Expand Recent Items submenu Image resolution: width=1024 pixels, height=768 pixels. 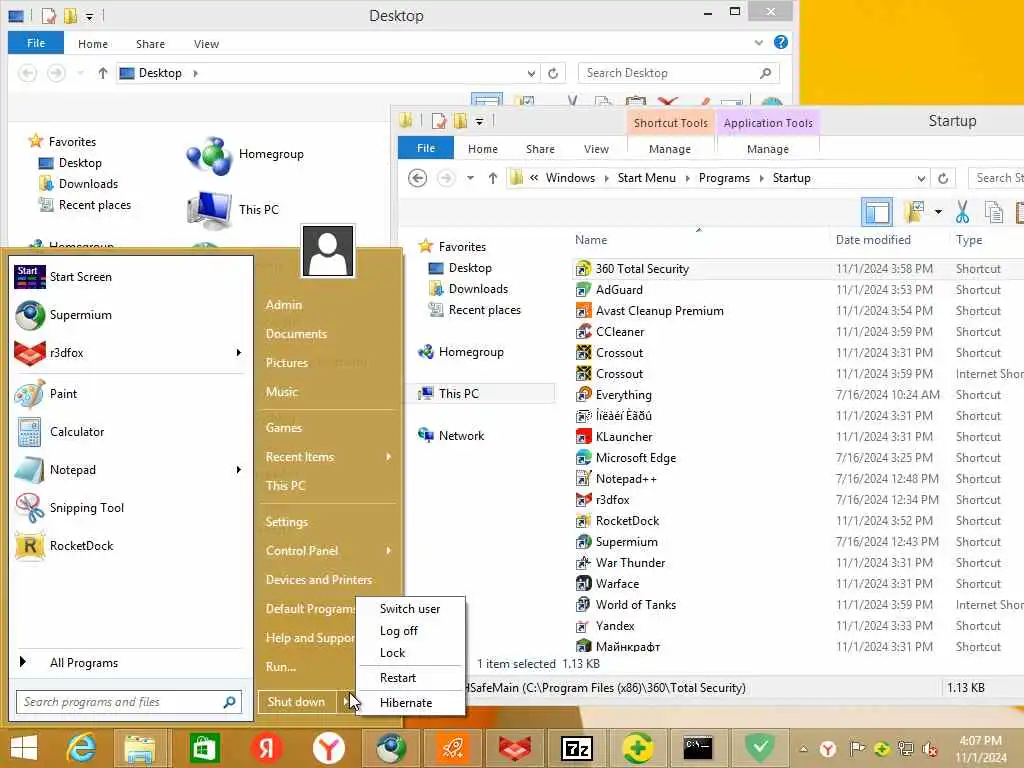[x=389, y=456]
